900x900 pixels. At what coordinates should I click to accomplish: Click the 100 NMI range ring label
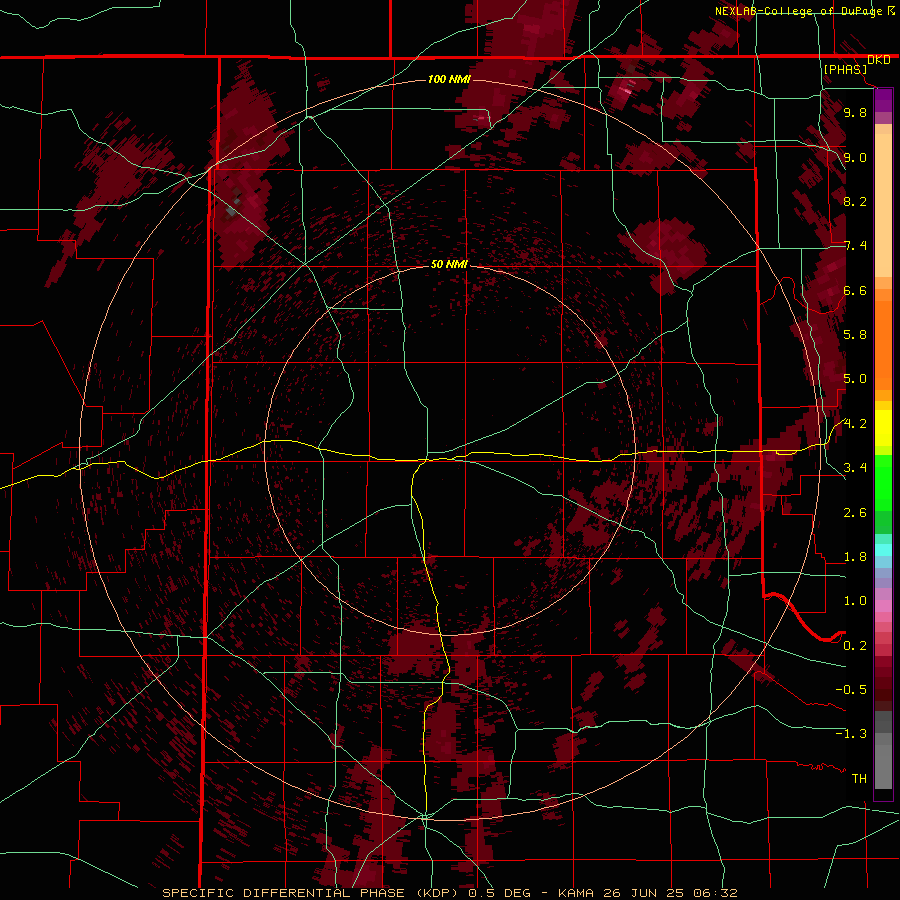click(x=449, y=79)
